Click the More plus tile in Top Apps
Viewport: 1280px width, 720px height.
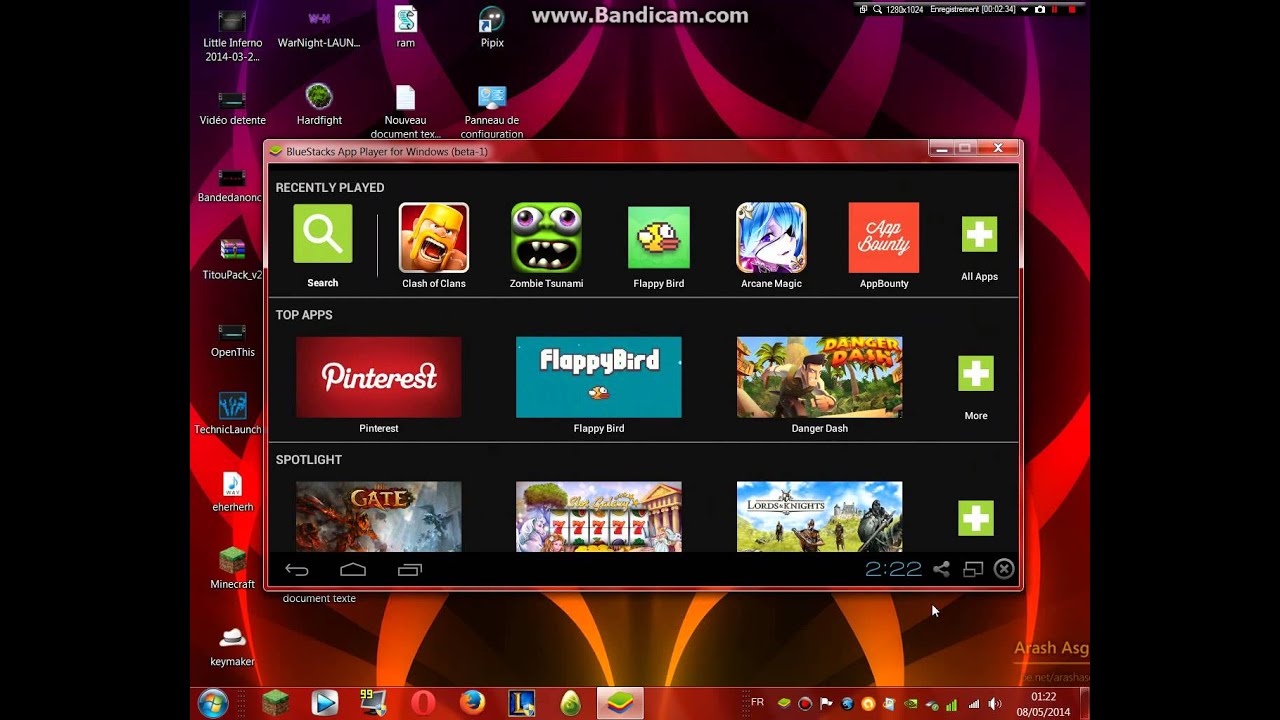[976, 374]
